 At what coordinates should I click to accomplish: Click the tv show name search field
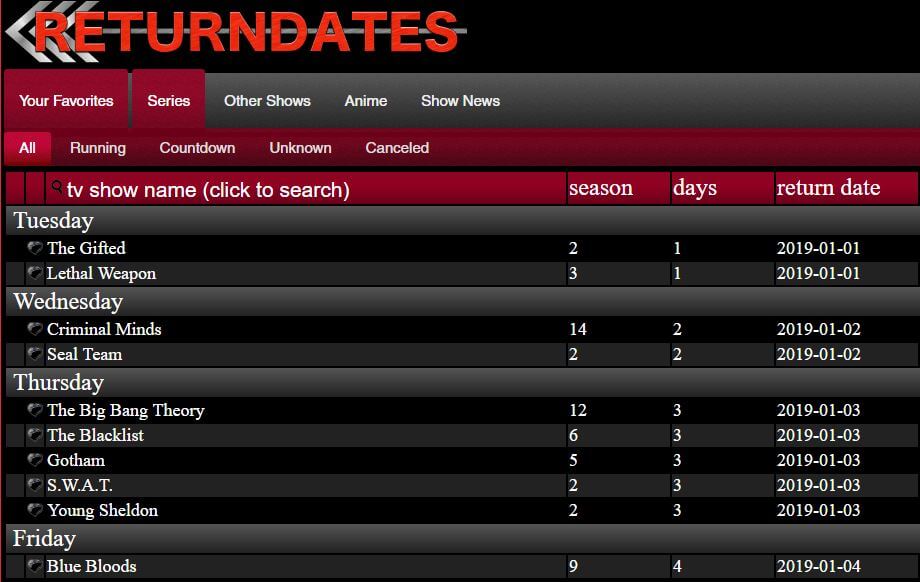(306, 188)
